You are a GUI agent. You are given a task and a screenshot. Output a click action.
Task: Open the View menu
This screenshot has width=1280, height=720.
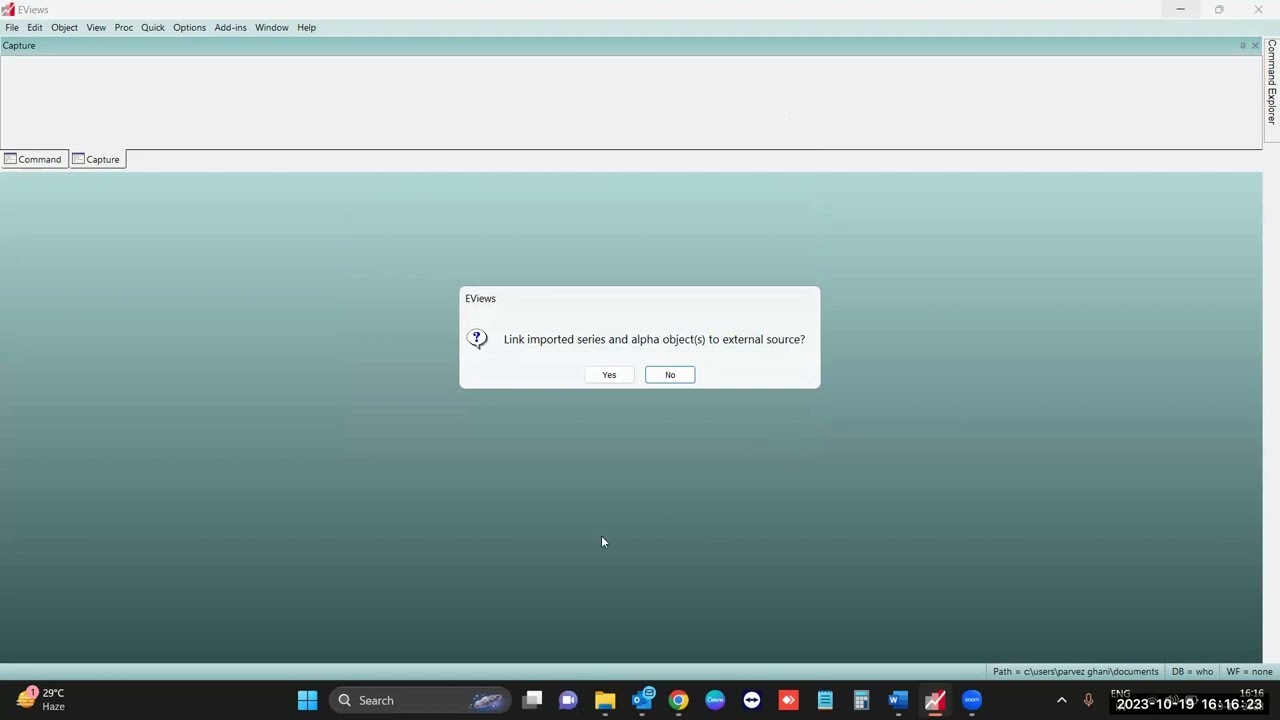click(96, 28)
